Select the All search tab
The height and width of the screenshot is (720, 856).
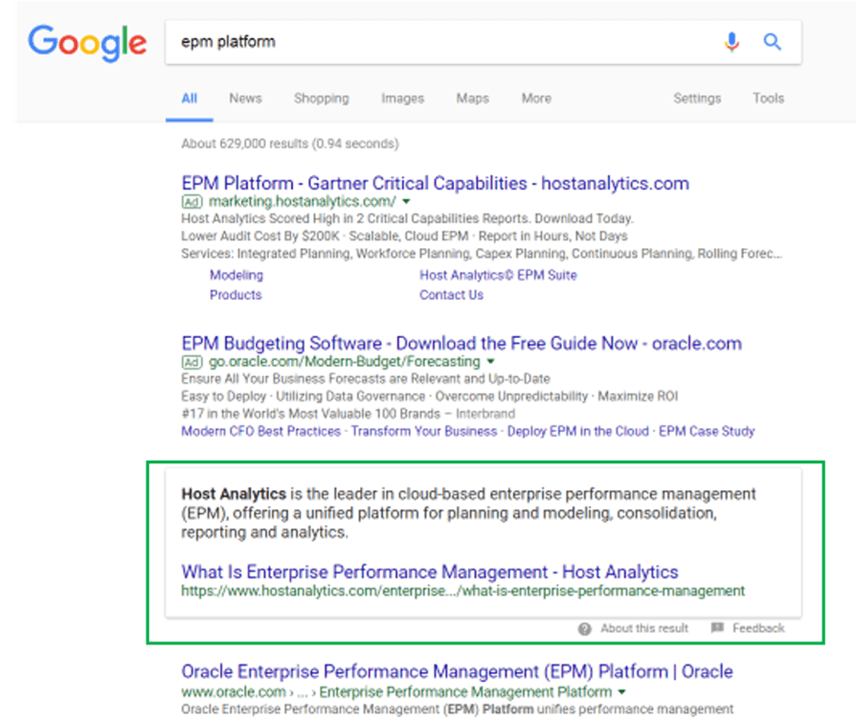189,98
